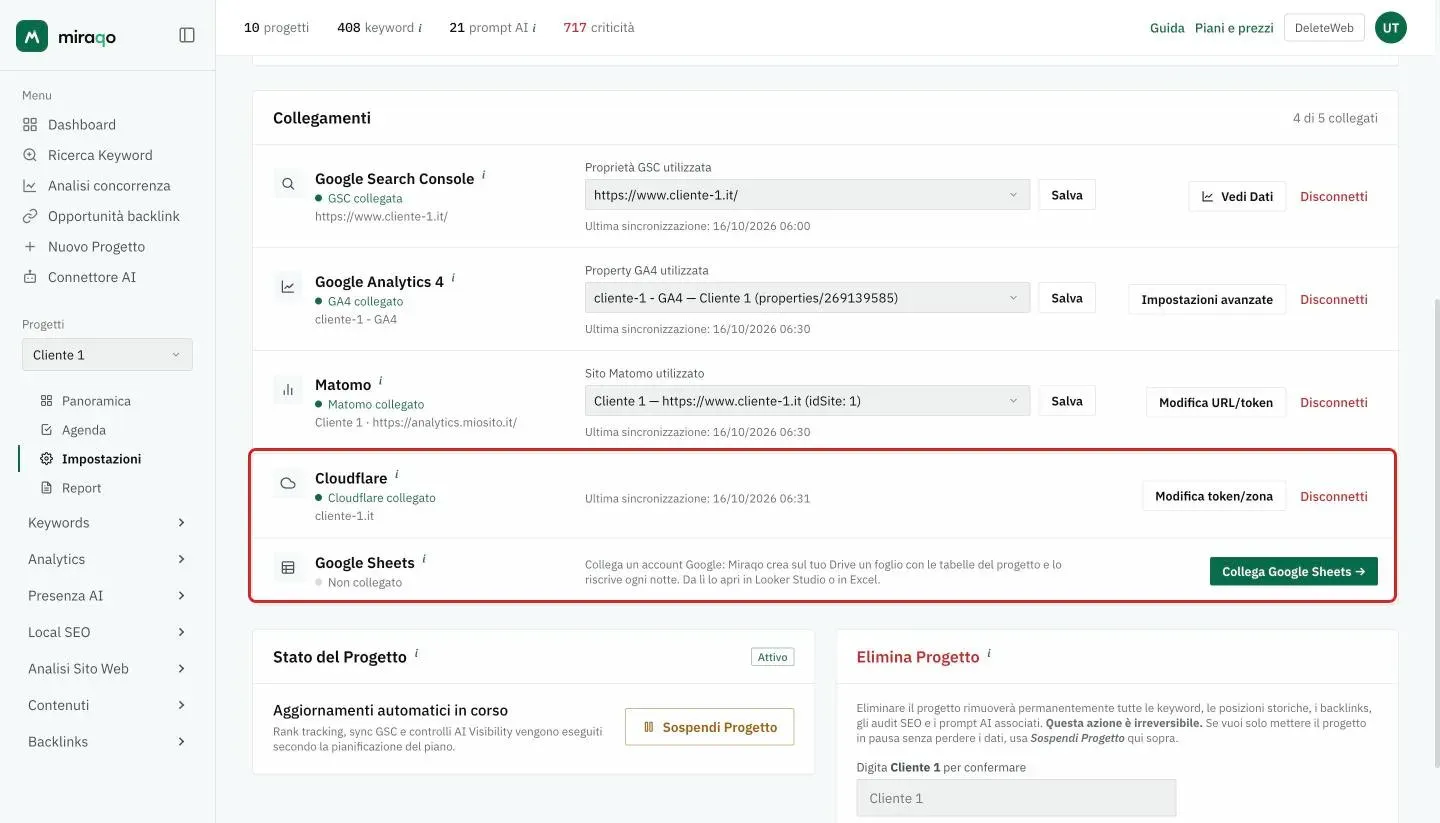This screenshot has width=1440, height=823.
Task: Click info icon beside Elimina Progetto
Action: pyautogui.click(x=989, y=653)
